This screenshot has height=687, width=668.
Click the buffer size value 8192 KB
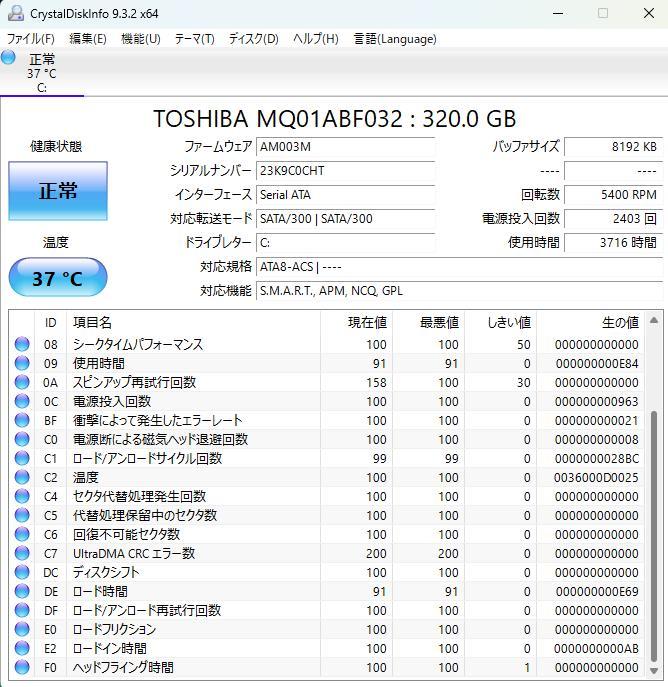coord(613,147)
